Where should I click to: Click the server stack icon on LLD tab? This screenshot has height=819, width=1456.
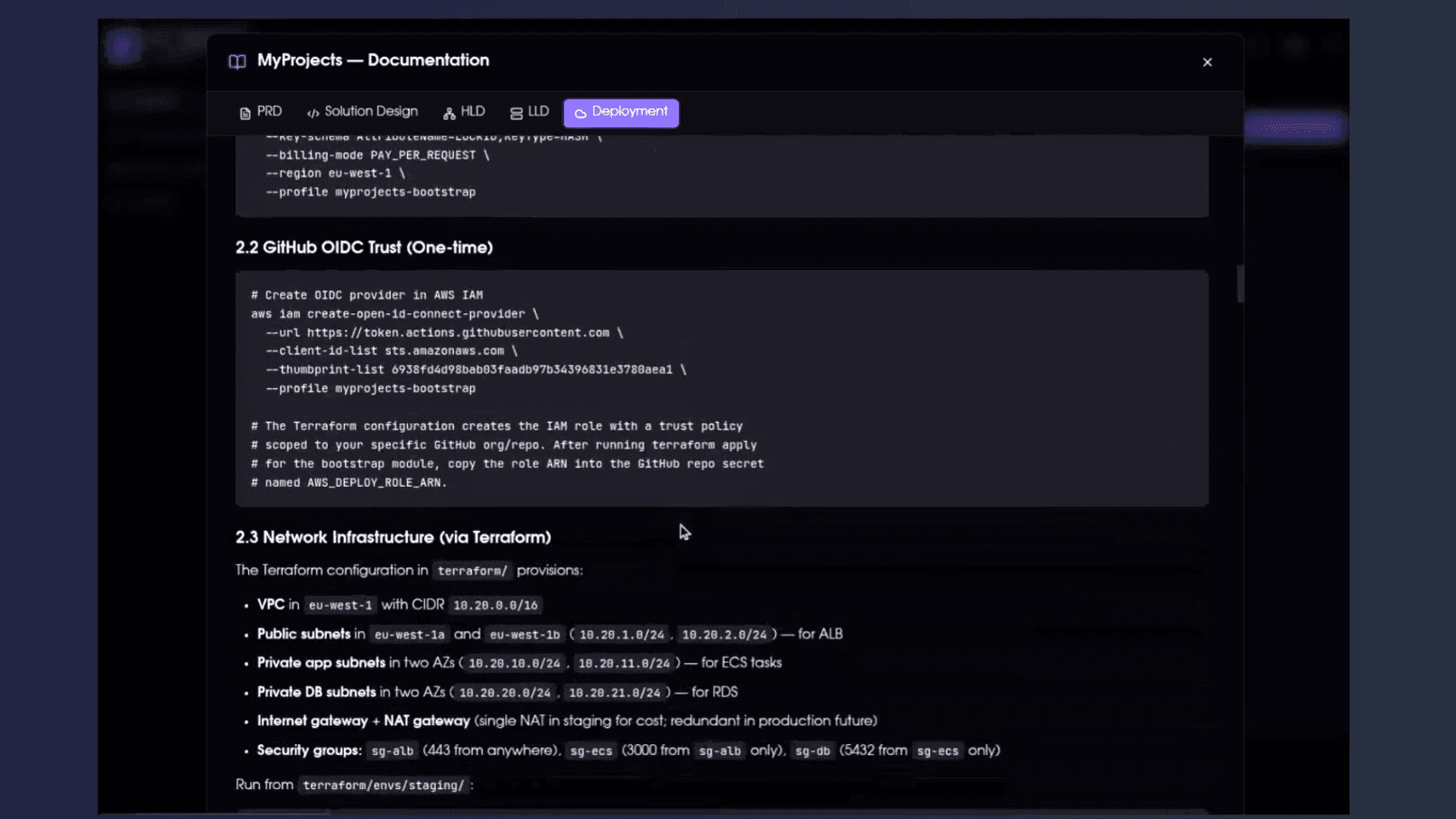coord(516,113)
